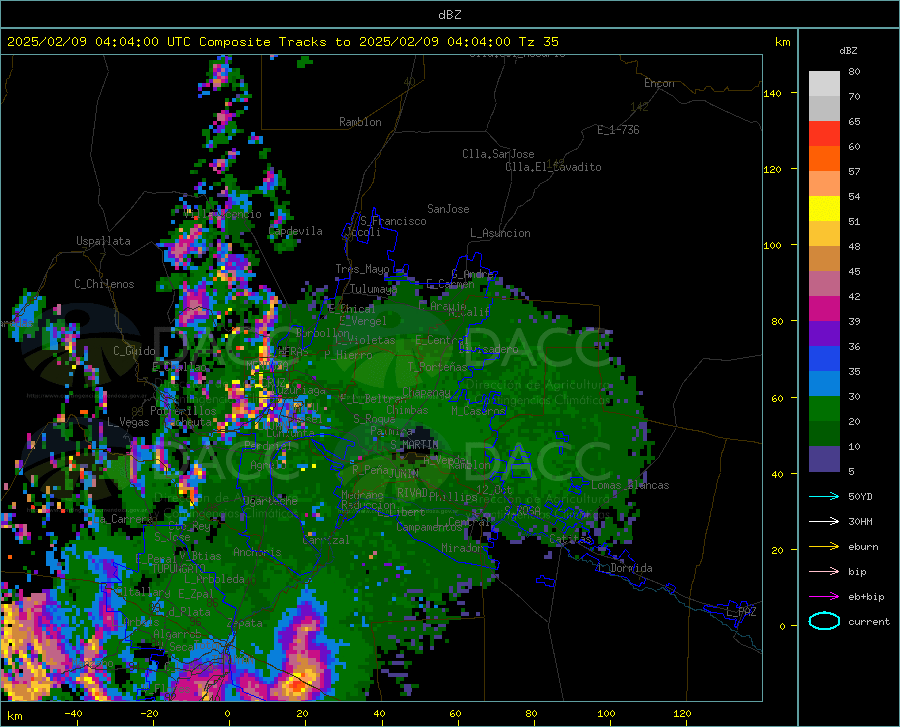Click the 'L_Asuncion' map label
Image resolution: width=900 pixels, height=727 pixels.
click(x=500, y=233)
